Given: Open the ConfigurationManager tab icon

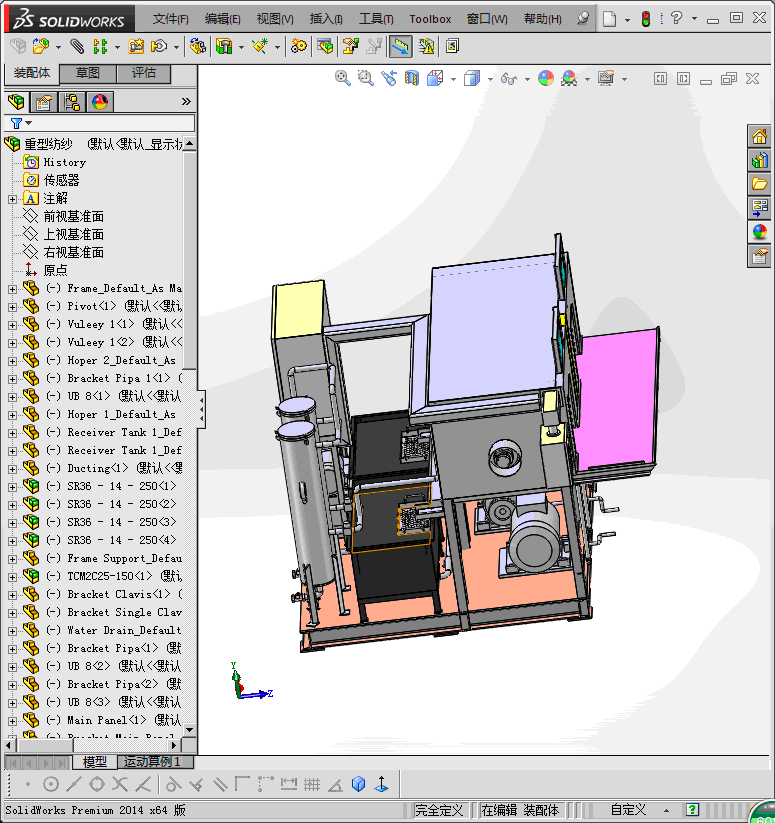Looking at the screenshot, I should [x=72, y=101].
